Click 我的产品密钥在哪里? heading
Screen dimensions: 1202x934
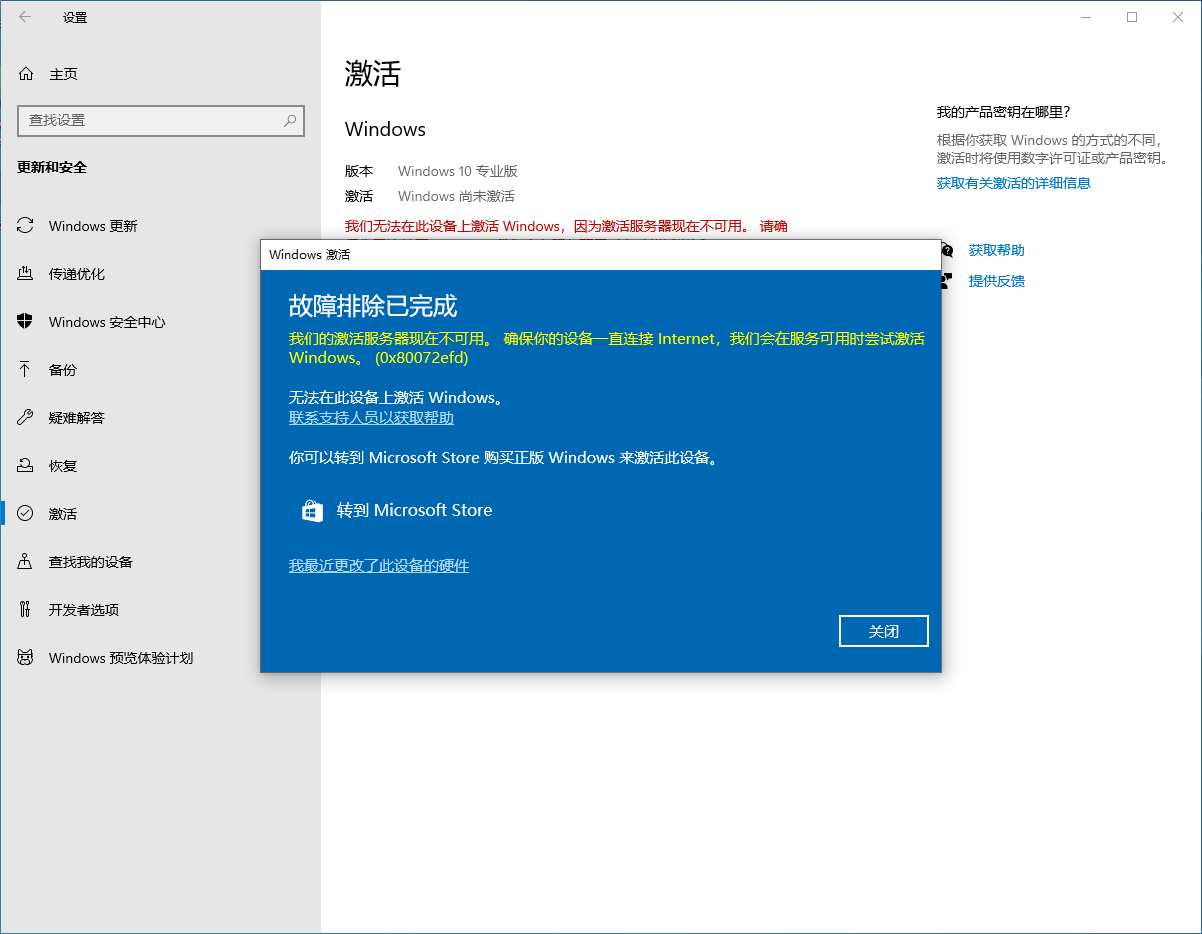click(1003, 112)
